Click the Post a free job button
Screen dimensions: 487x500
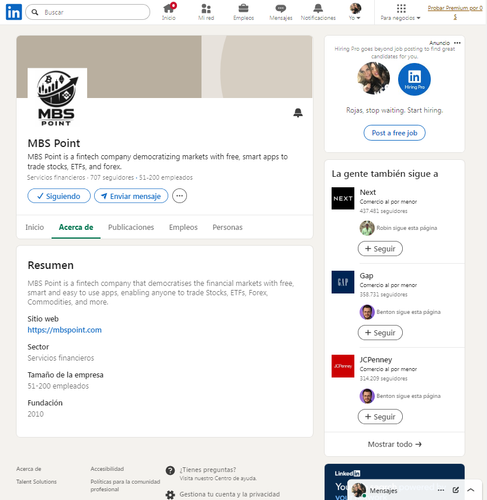point(394,133)
